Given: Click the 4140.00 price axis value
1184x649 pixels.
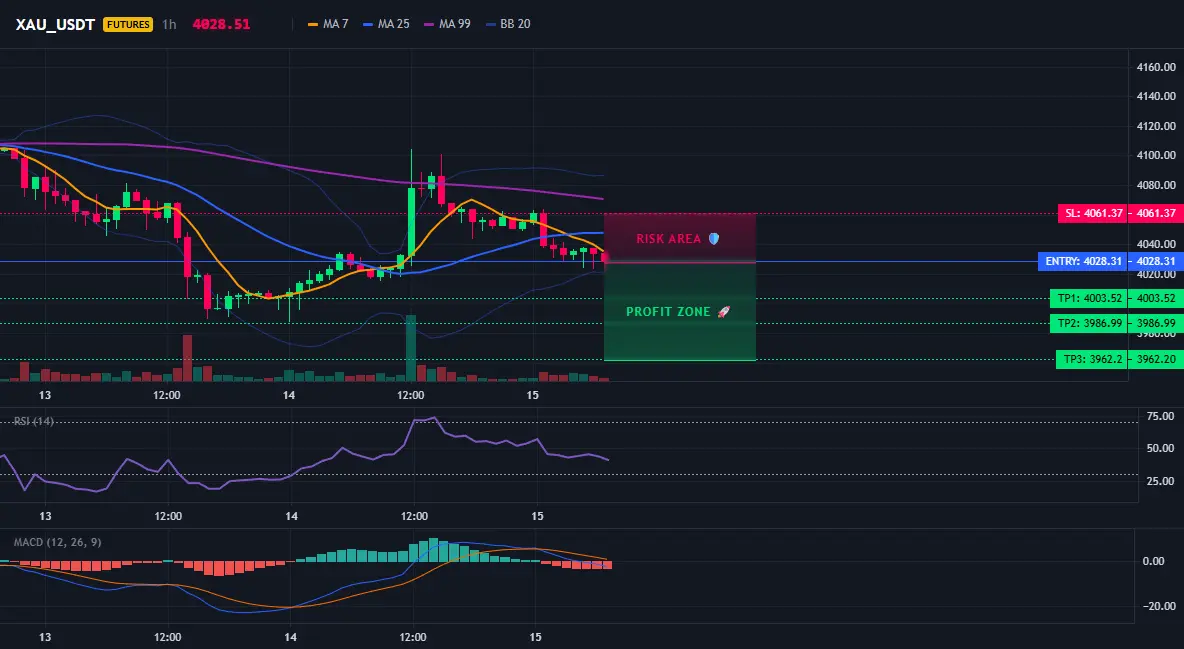Looking at the screenshot, I should pos(1156,96).
